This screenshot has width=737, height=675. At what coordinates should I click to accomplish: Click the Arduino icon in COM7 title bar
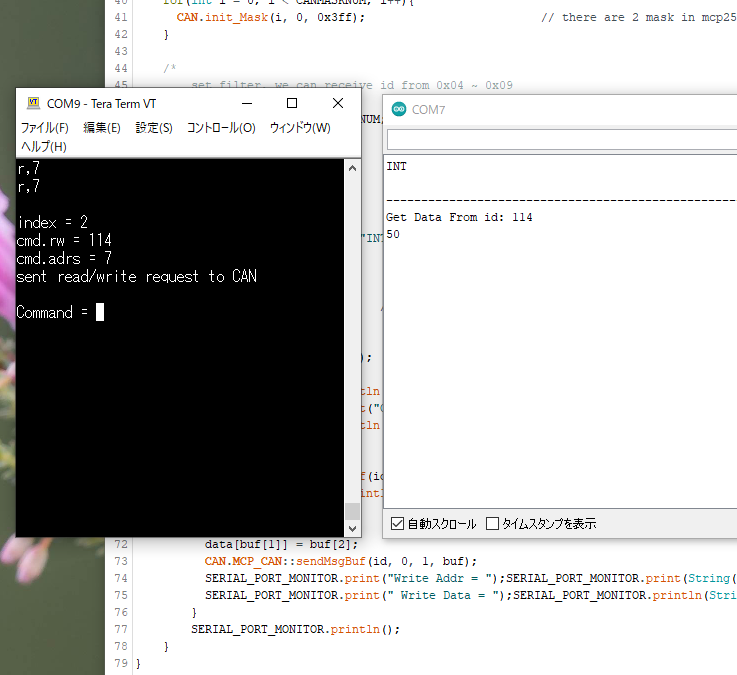point(399,110)
